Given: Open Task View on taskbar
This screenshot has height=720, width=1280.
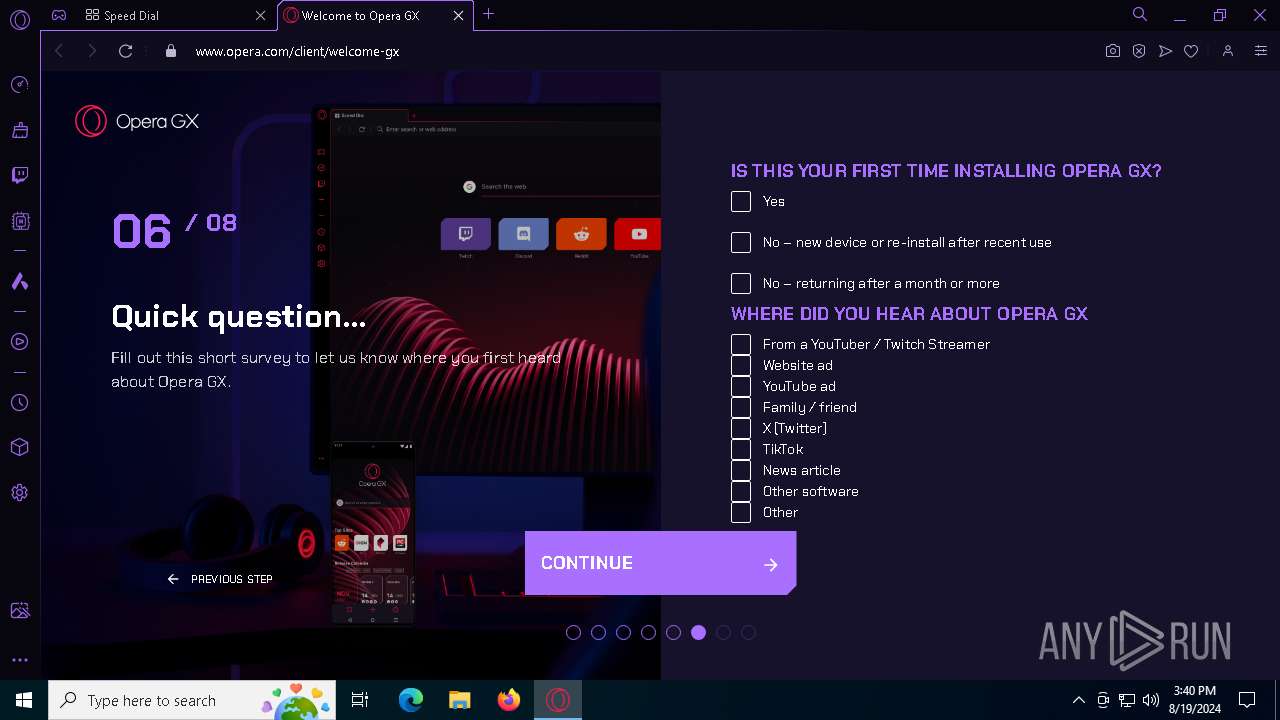Looking at the screenshot, I should [x=360, y=700].
